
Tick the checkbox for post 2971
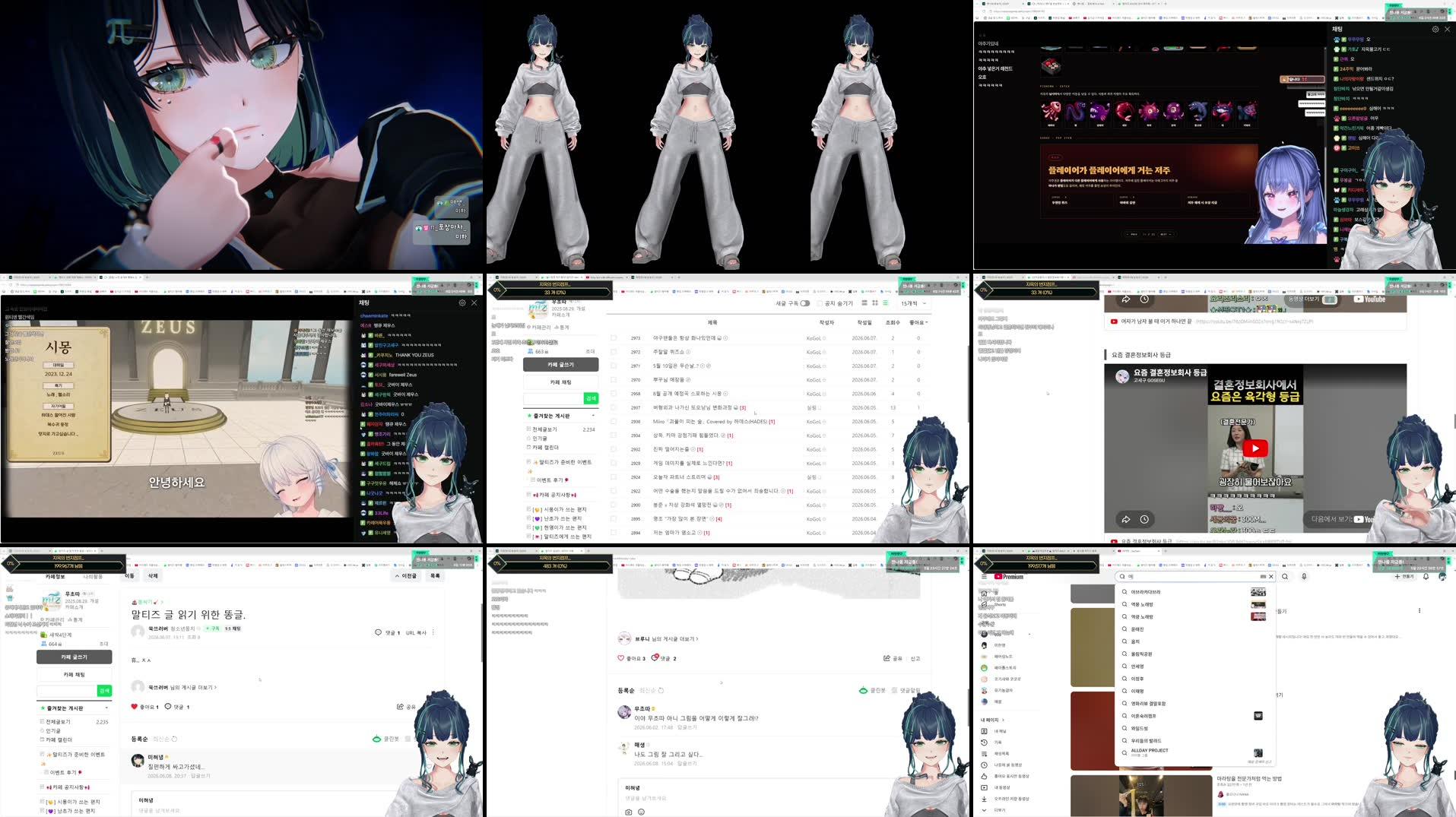[614, 366]
